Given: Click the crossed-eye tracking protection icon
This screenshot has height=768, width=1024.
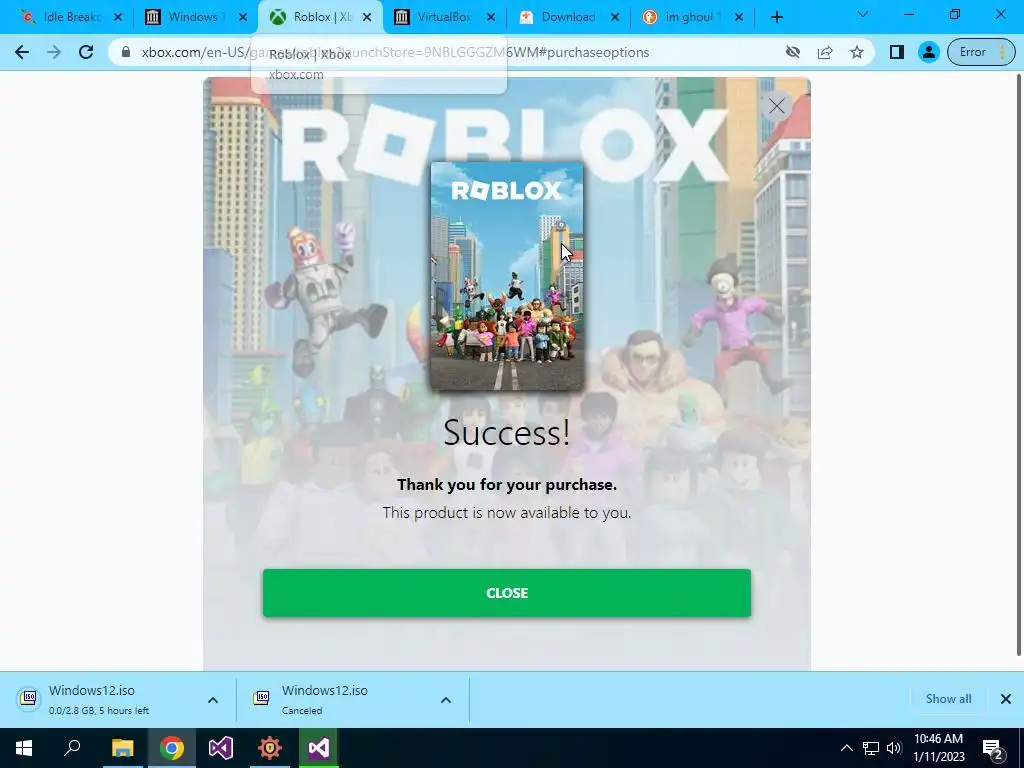Looking at the screenshot, I should pyautogui.click(x=793, y=52).
